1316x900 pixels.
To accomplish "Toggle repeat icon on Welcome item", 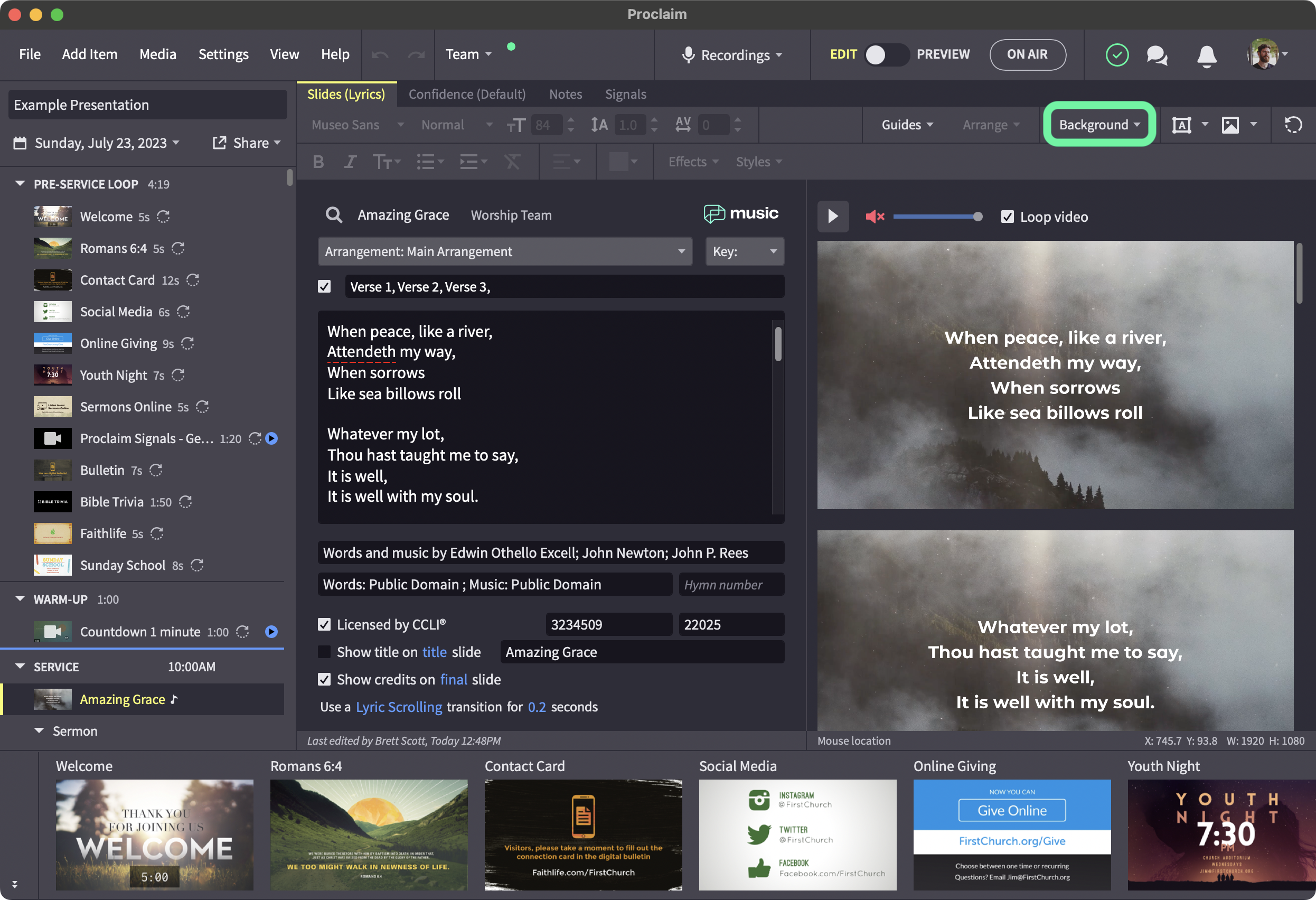I will [x=163, y=217].
